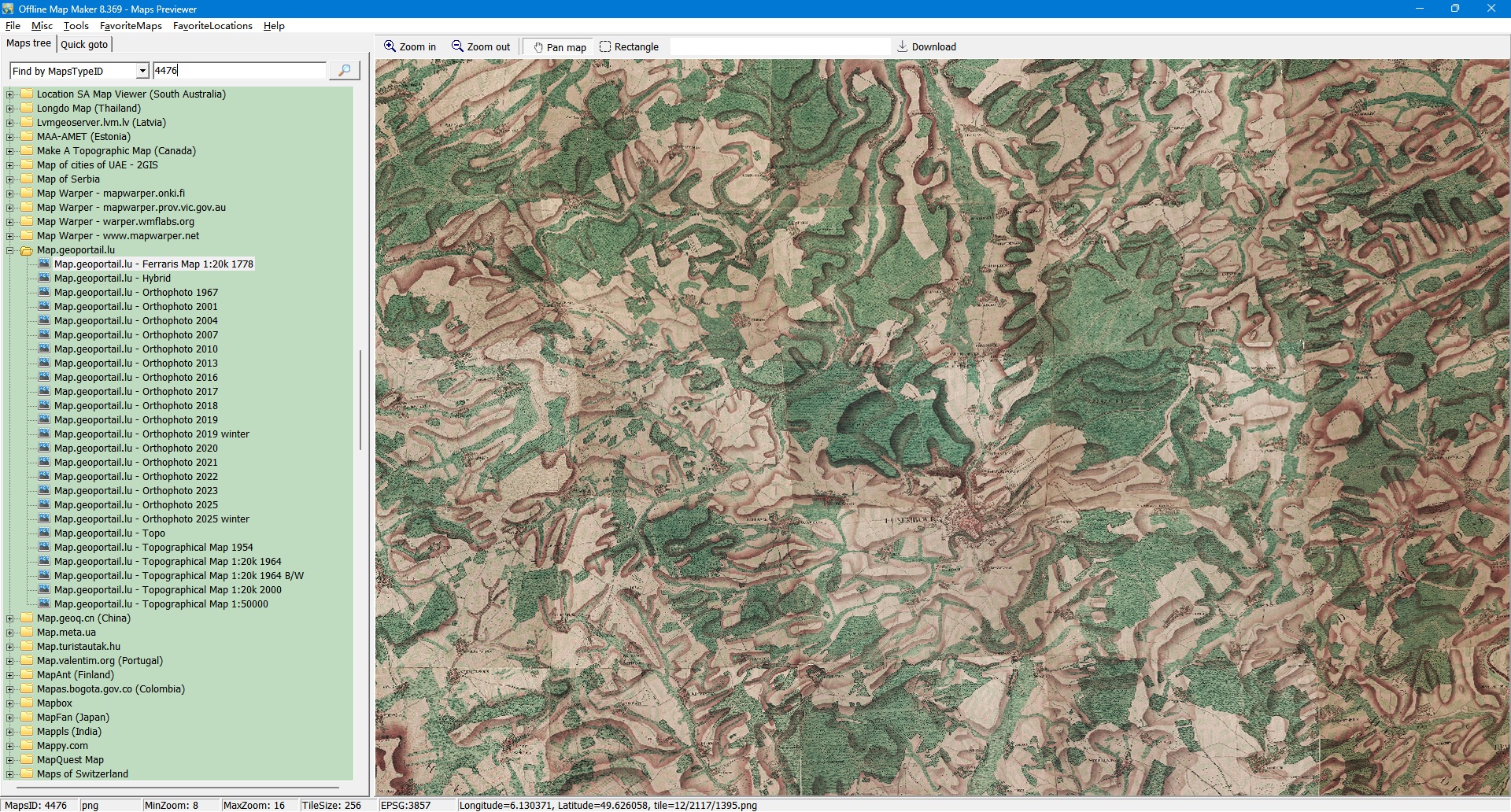Image resolution: width=1511 pixels, height=812 pixels.
Task: Select Map.geoportail.lu Hybrid entry
Action: pos(112,279)
